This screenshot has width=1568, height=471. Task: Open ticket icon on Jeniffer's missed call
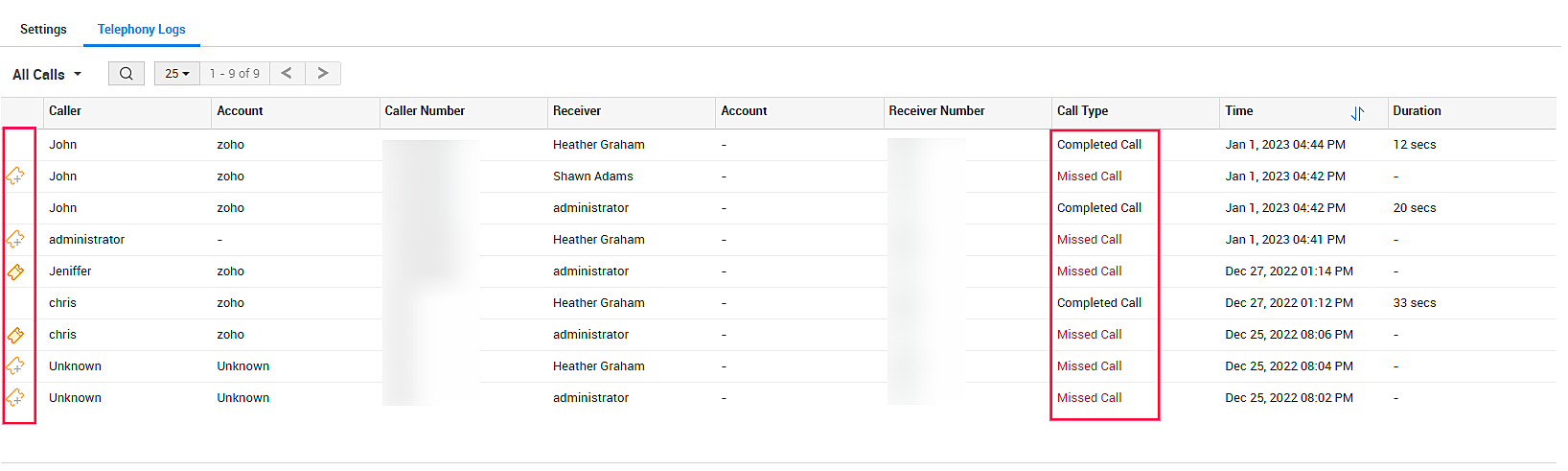tap(15, 271)
